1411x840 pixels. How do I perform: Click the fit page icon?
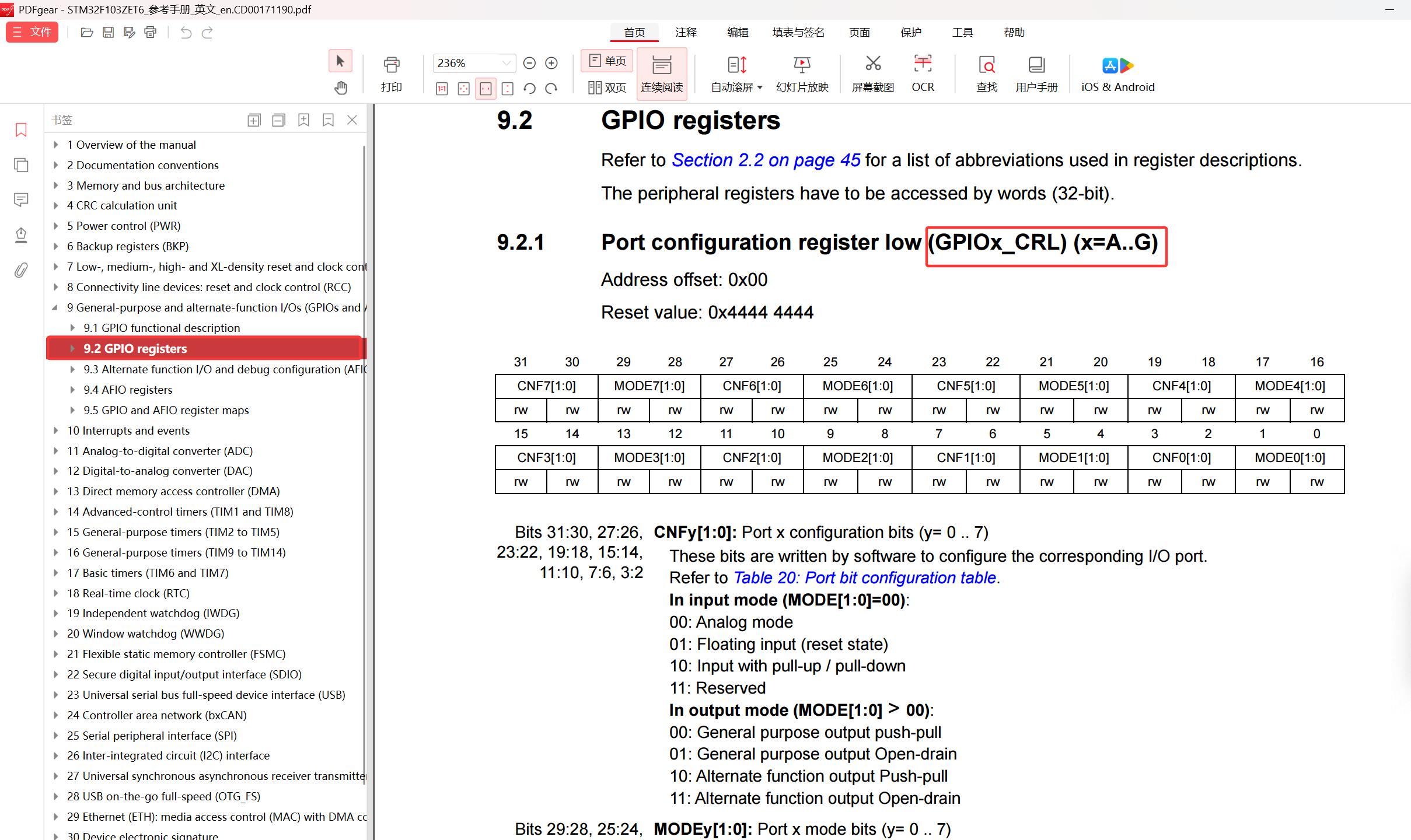pyautogui.click(x=464, y=89)
